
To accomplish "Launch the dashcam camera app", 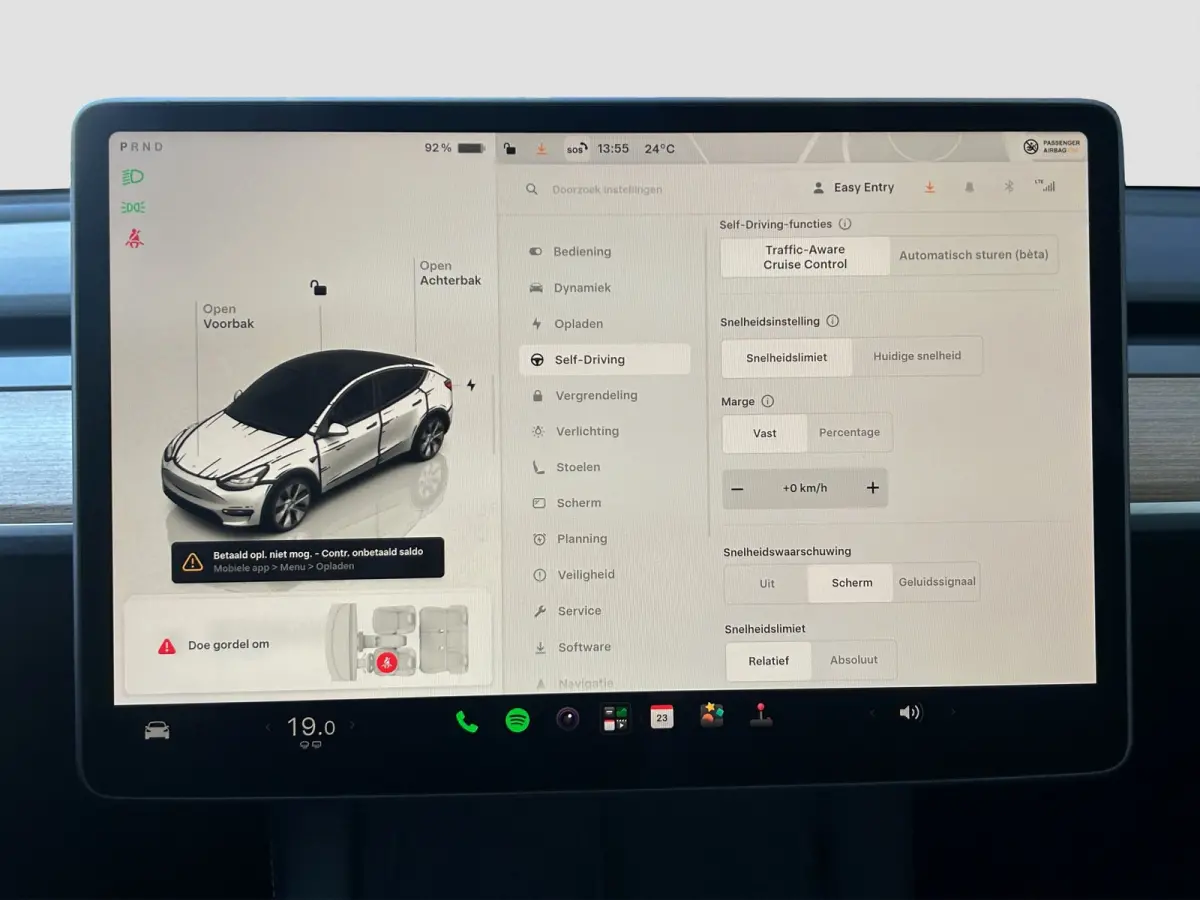I will [x=568, y=719].
